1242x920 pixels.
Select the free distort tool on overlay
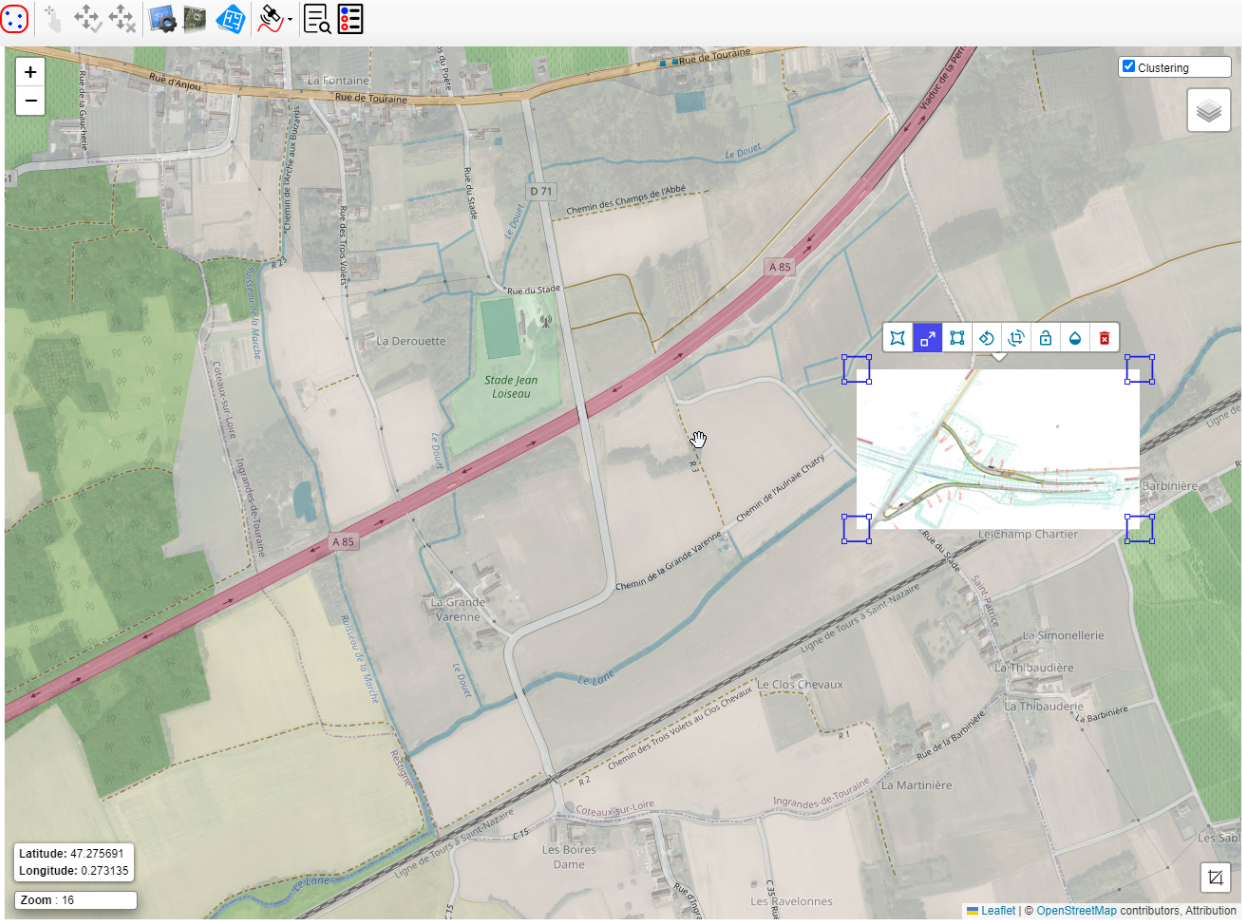[x=898, y=338]
